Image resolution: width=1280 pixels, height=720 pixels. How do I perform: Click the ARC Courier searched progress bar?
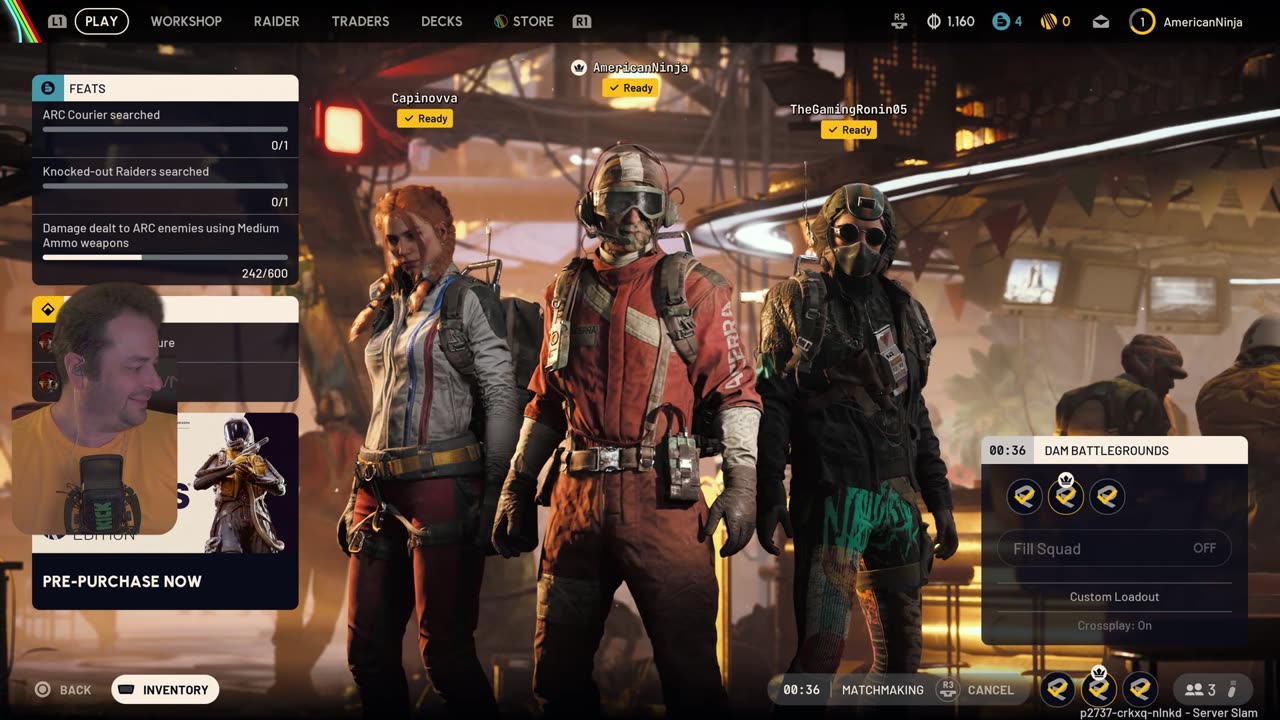point(165,129)
